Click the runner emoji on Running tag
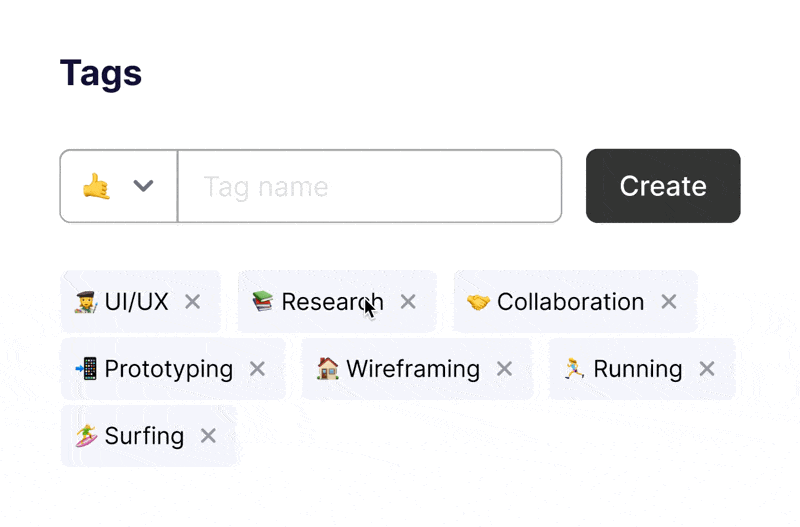Screen dimensions: 800x527 click(x=574, y=368)
